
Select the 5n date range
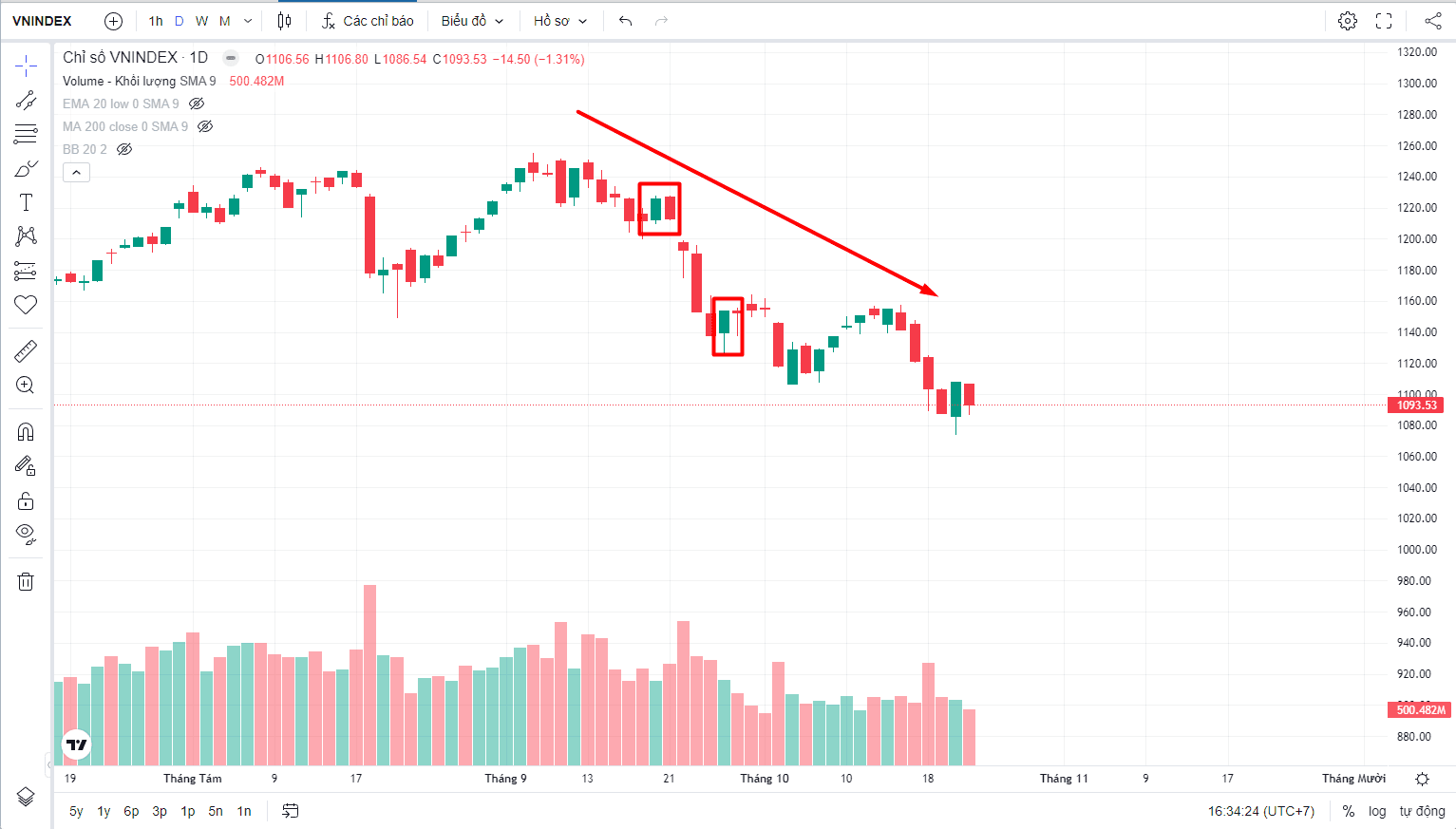point(216,811)
